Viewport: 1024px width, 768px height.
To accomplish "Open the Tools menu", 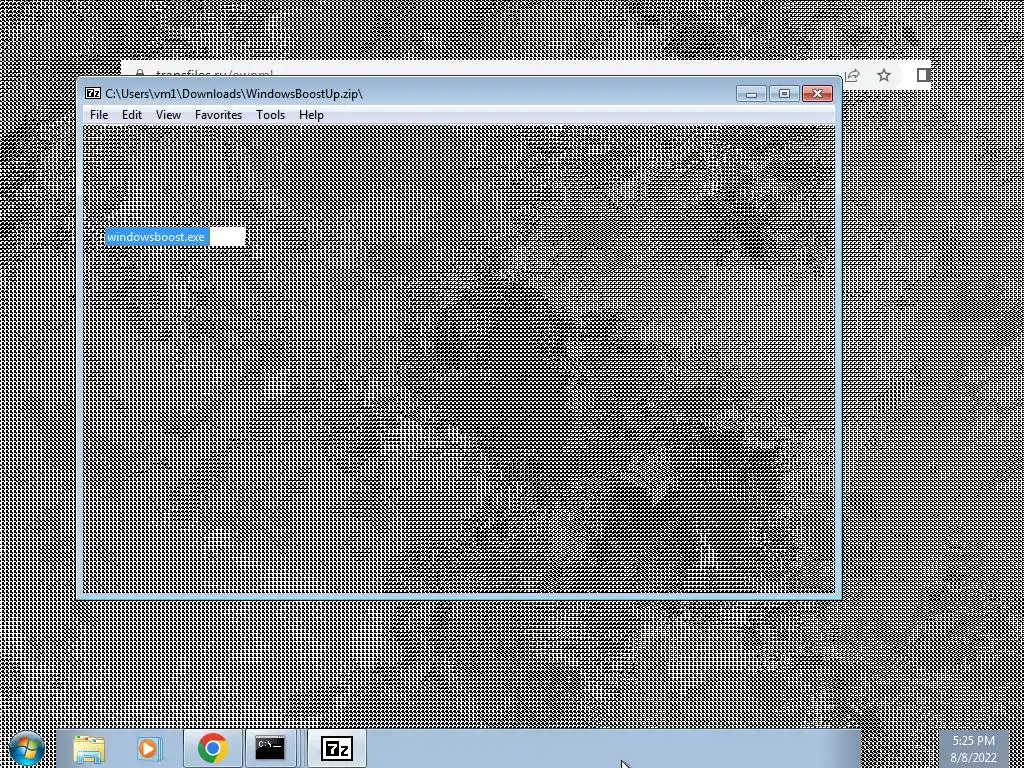I will click(x=270, y=115).
